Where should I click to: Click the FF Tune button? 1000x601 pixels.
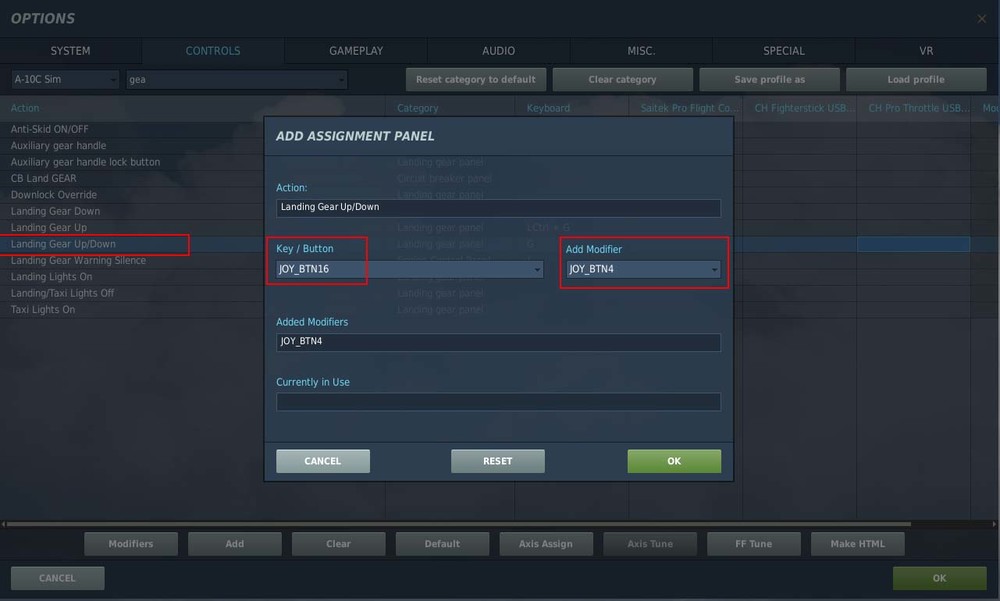pyautogui.click(x=754, y=544)
